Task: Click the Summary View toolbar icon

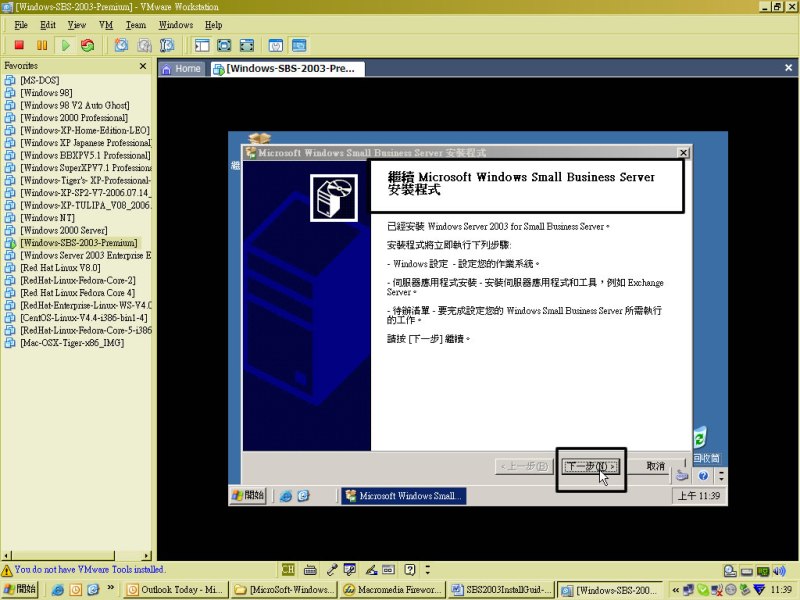Action: 276,45
